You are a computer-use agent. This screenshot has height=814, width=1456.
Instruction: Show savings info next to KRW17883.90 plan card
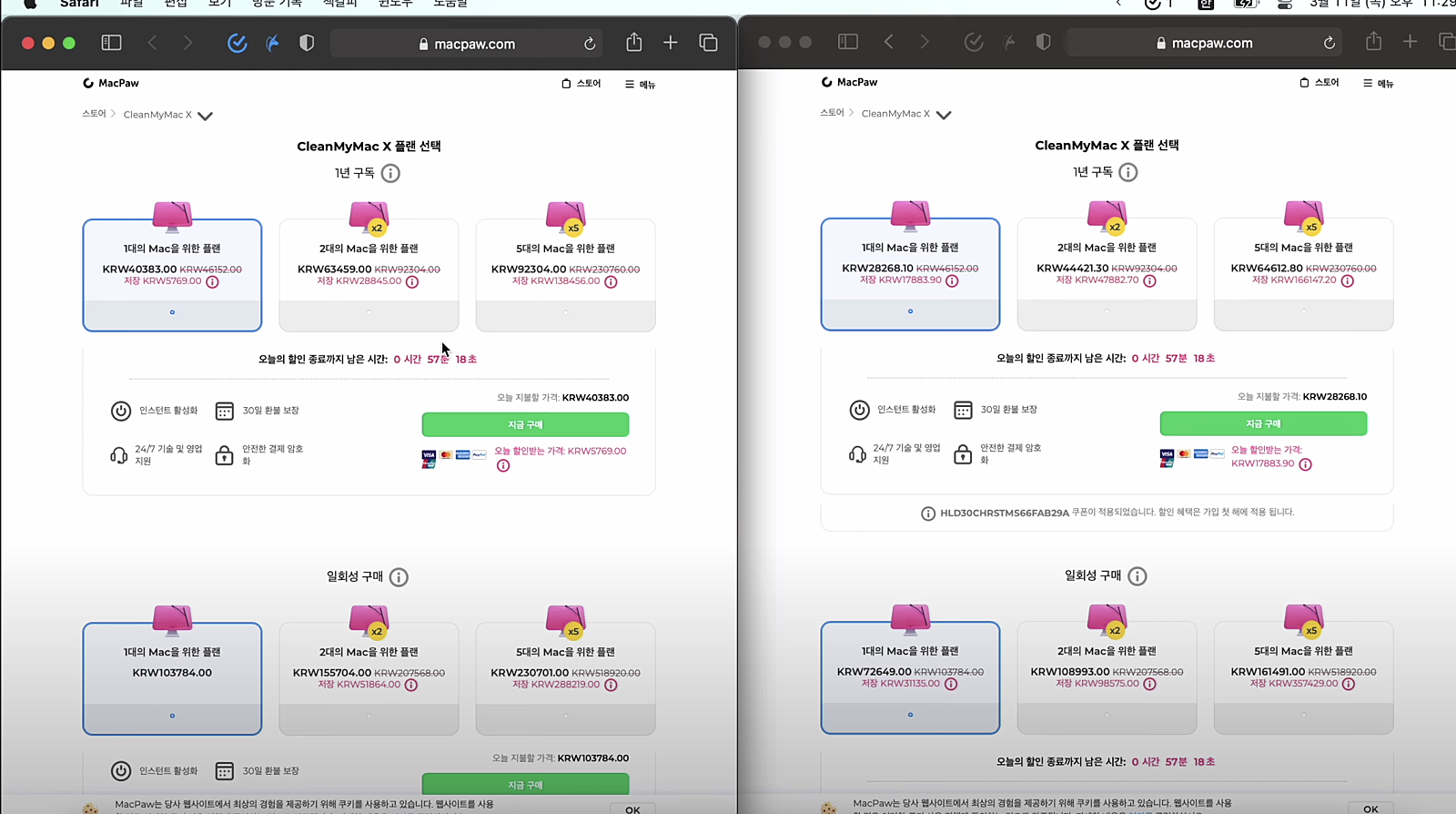952,281
